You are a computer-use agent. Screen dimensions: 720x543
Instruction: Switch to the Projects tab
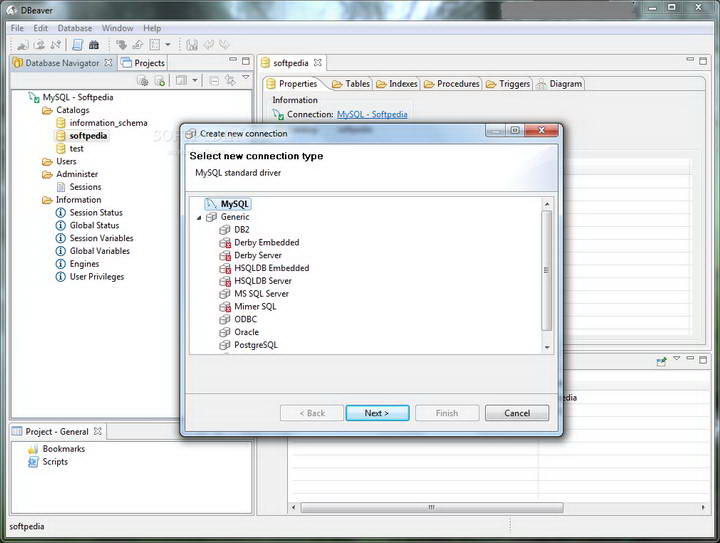click(143, 63)
